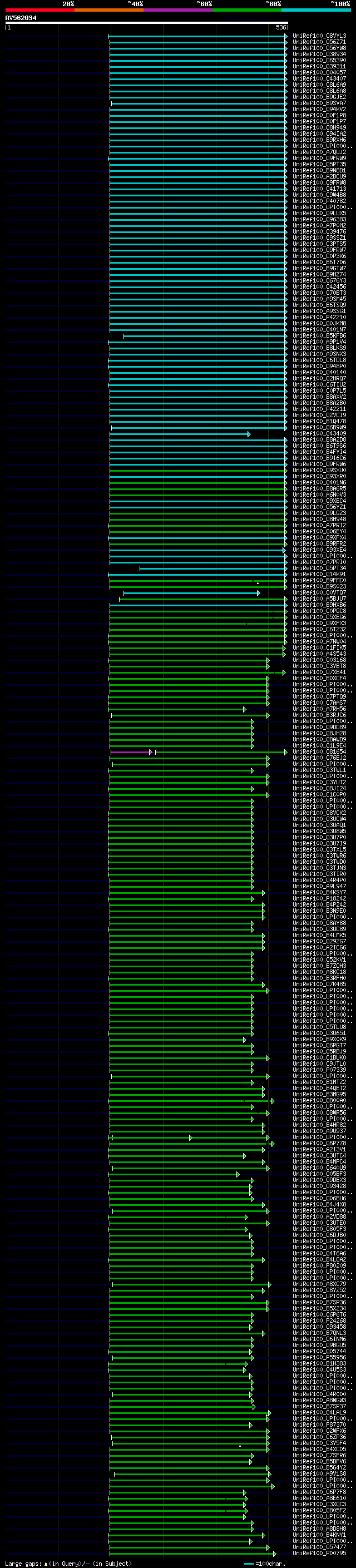The height and width of the screenshot is (1568, 356).
Task: Select the UniRef100_P24268 label
Action: click(319, 1322)
